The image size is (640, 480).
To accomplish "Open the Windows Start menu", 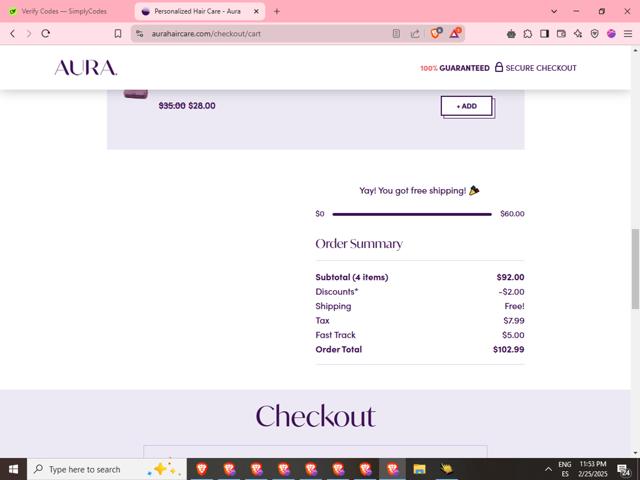I will (13, 469).
